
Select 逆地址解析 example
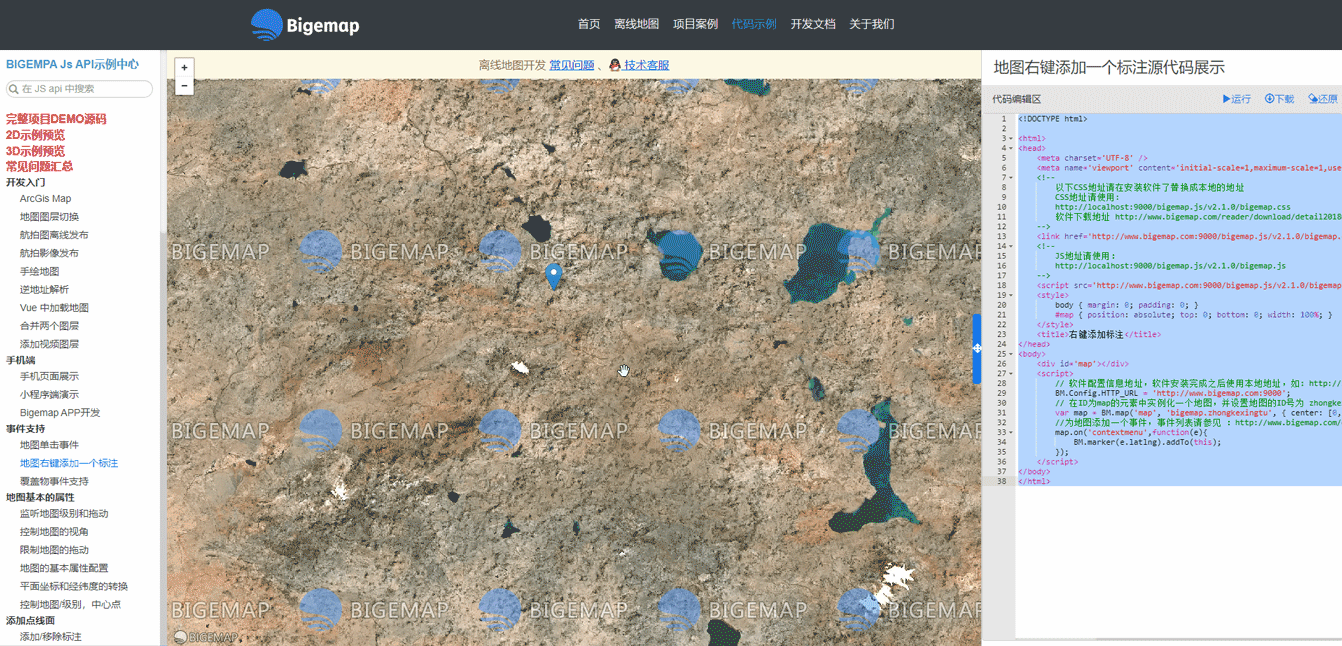click(44, 290)
